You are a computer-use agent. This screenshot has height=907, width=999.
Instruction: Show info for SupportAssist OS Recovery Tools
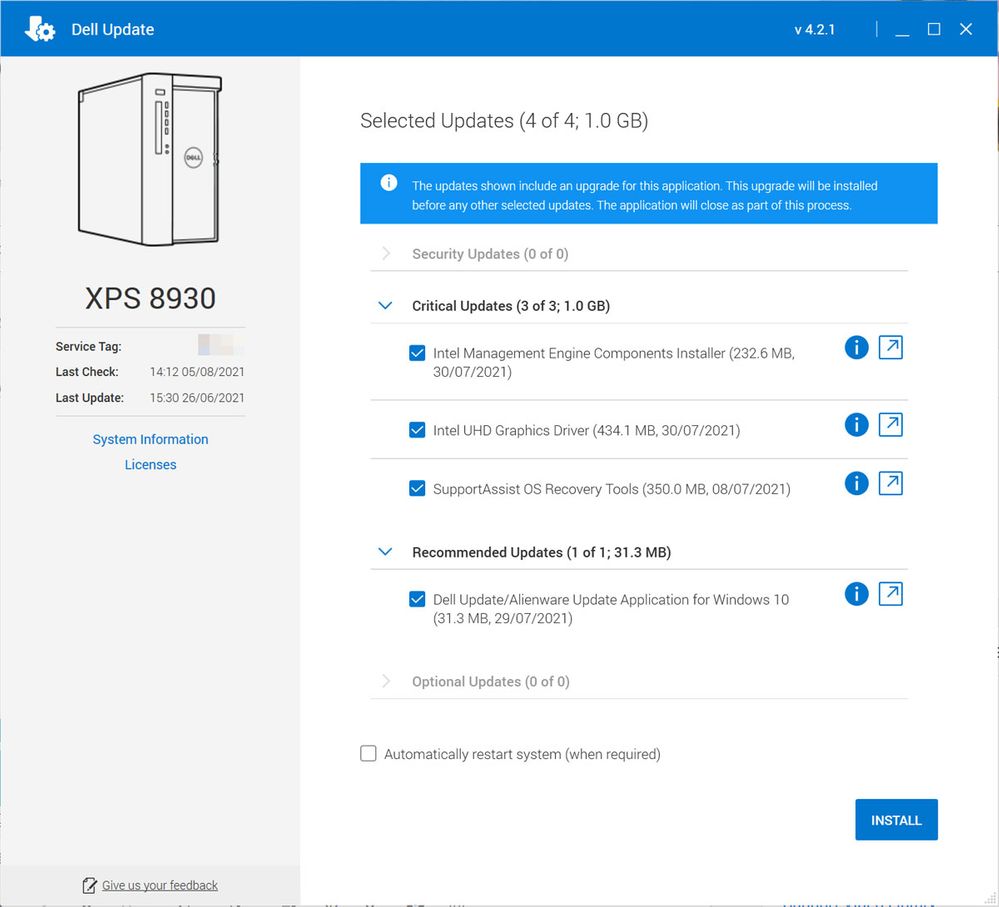(856, 483)
